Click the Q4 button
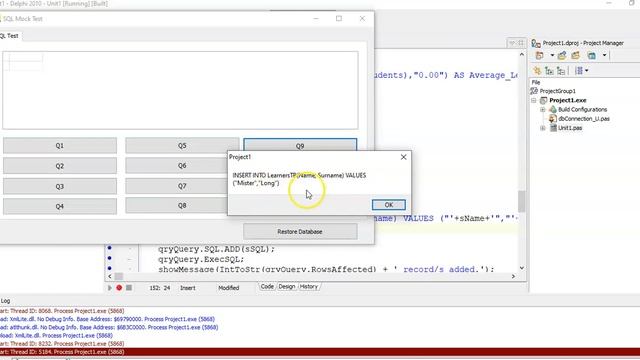 point(60,207)
